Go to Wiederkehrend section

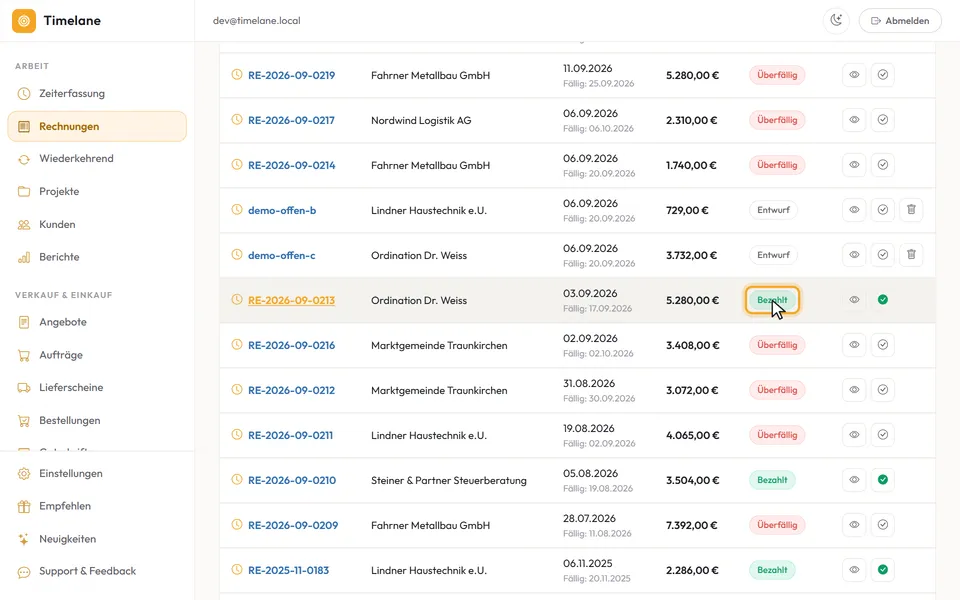point(97,159)
